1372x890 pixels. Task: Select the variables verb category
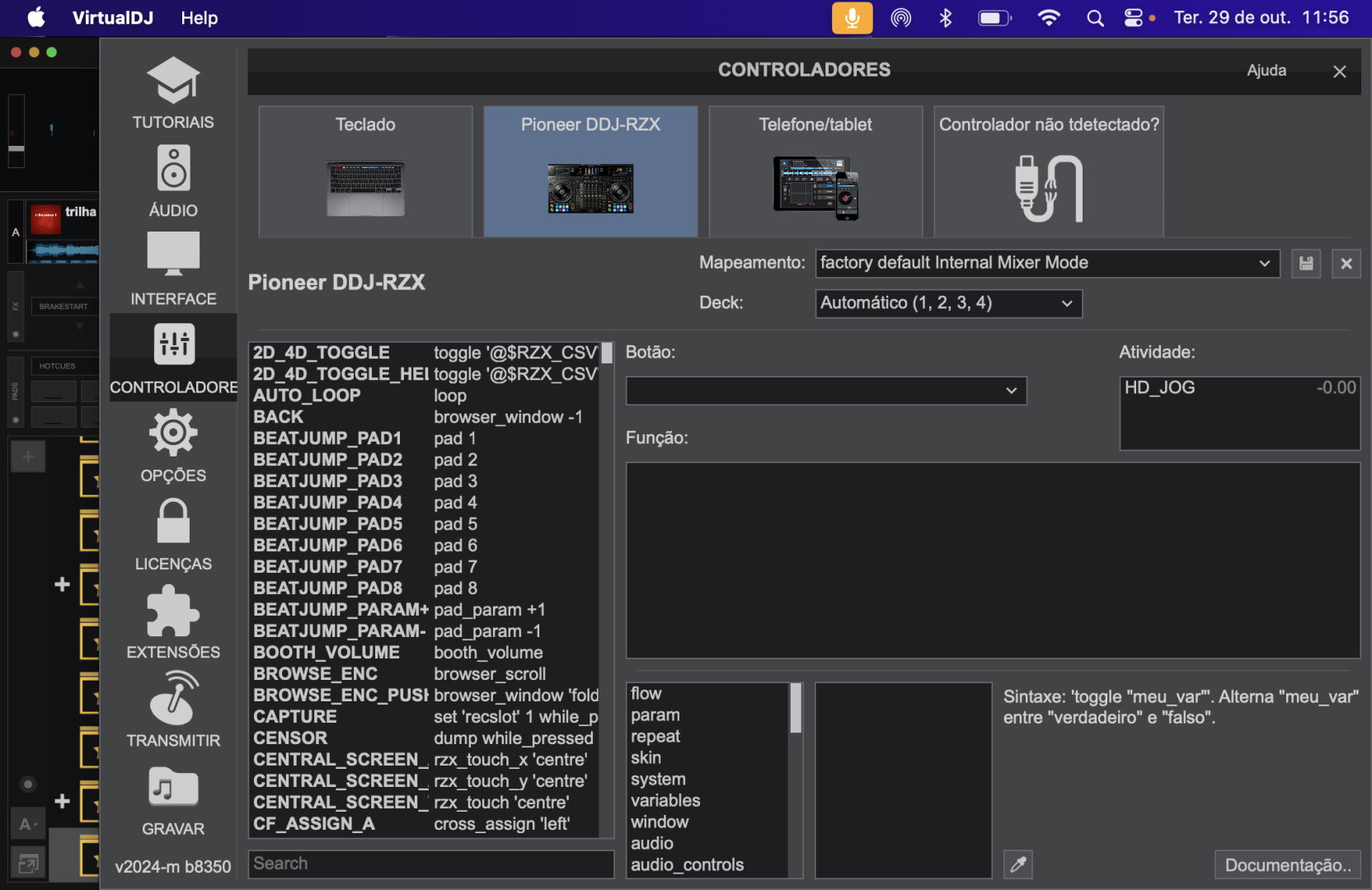(707, 801)
